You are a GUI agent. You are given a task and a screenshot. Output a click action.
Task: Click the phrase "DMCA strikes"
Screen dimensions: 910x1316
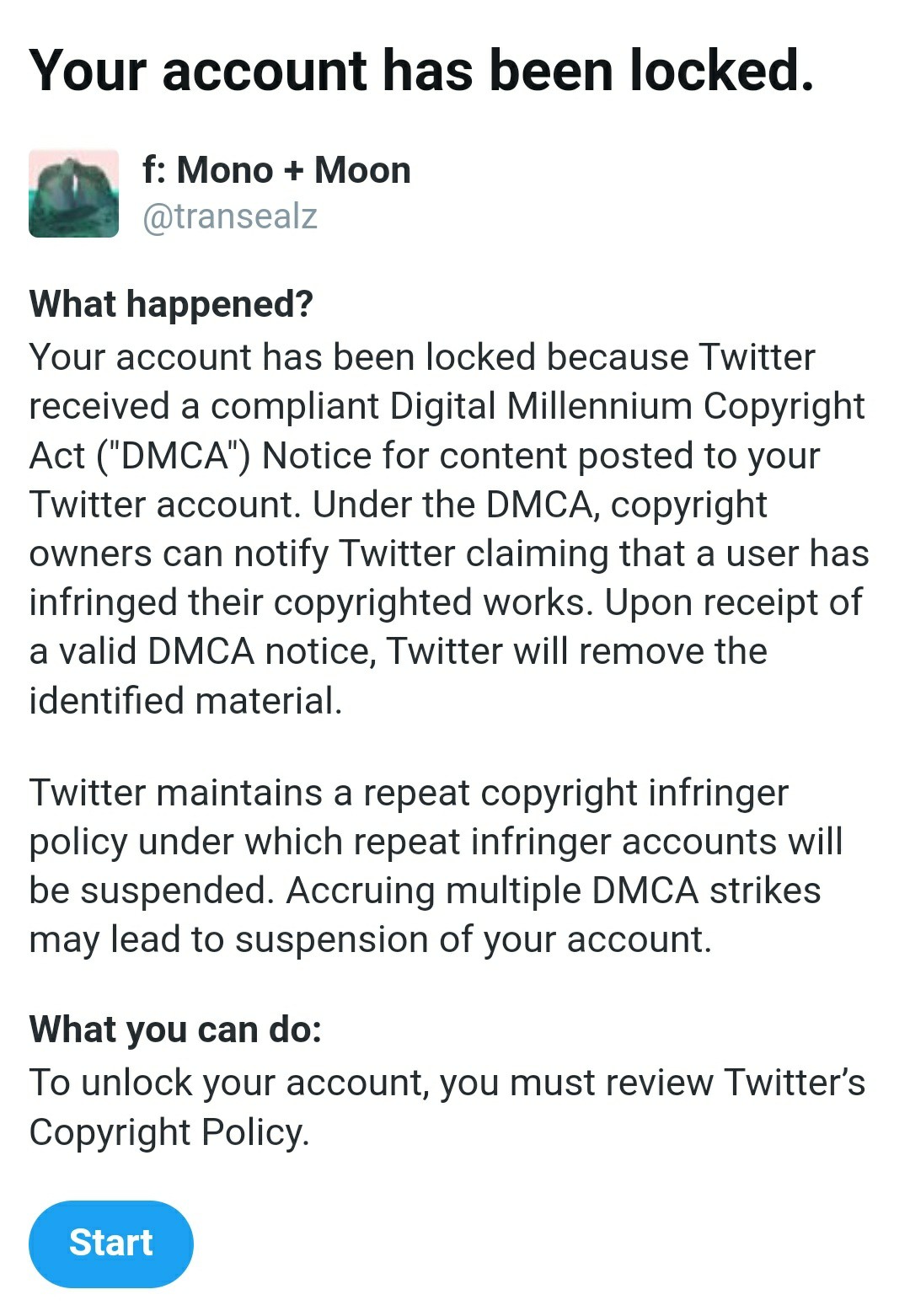pyautogui.click(x=706, y=891)
